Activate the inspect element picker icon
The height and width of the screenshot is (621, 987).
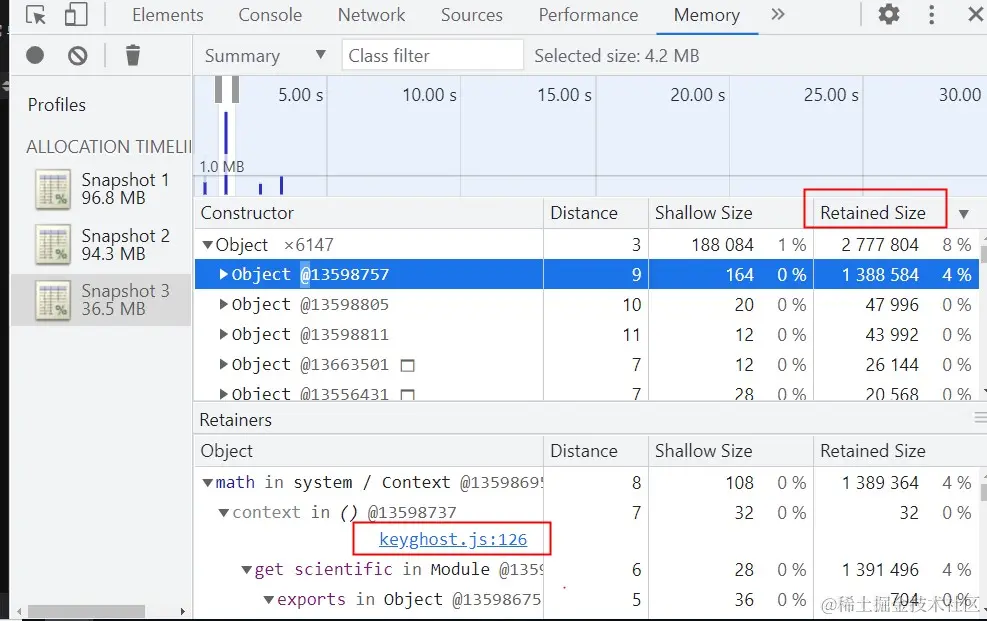(36, 15)
